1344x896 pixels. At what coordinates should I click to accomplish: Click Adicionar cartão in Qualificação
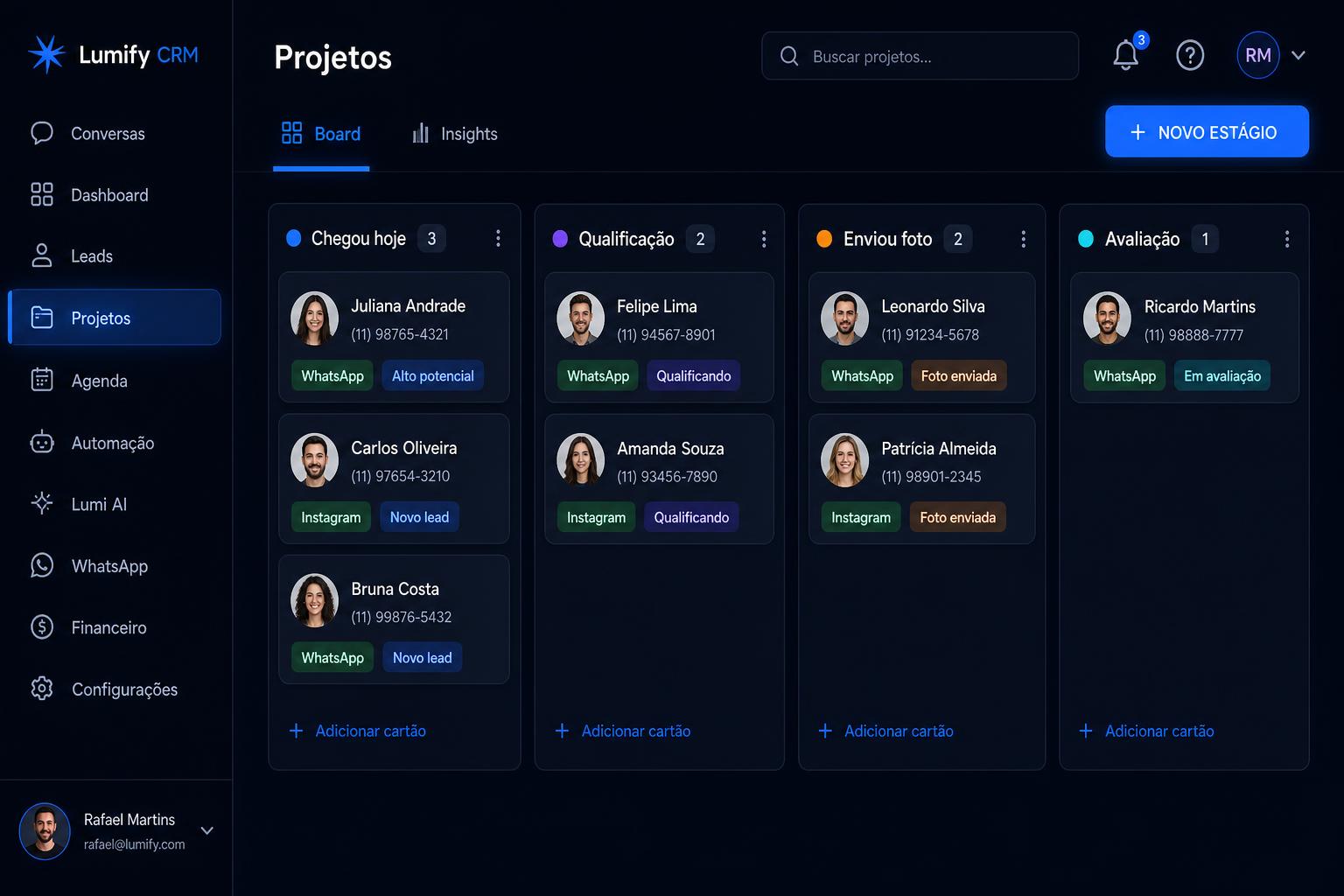(623, 731)
